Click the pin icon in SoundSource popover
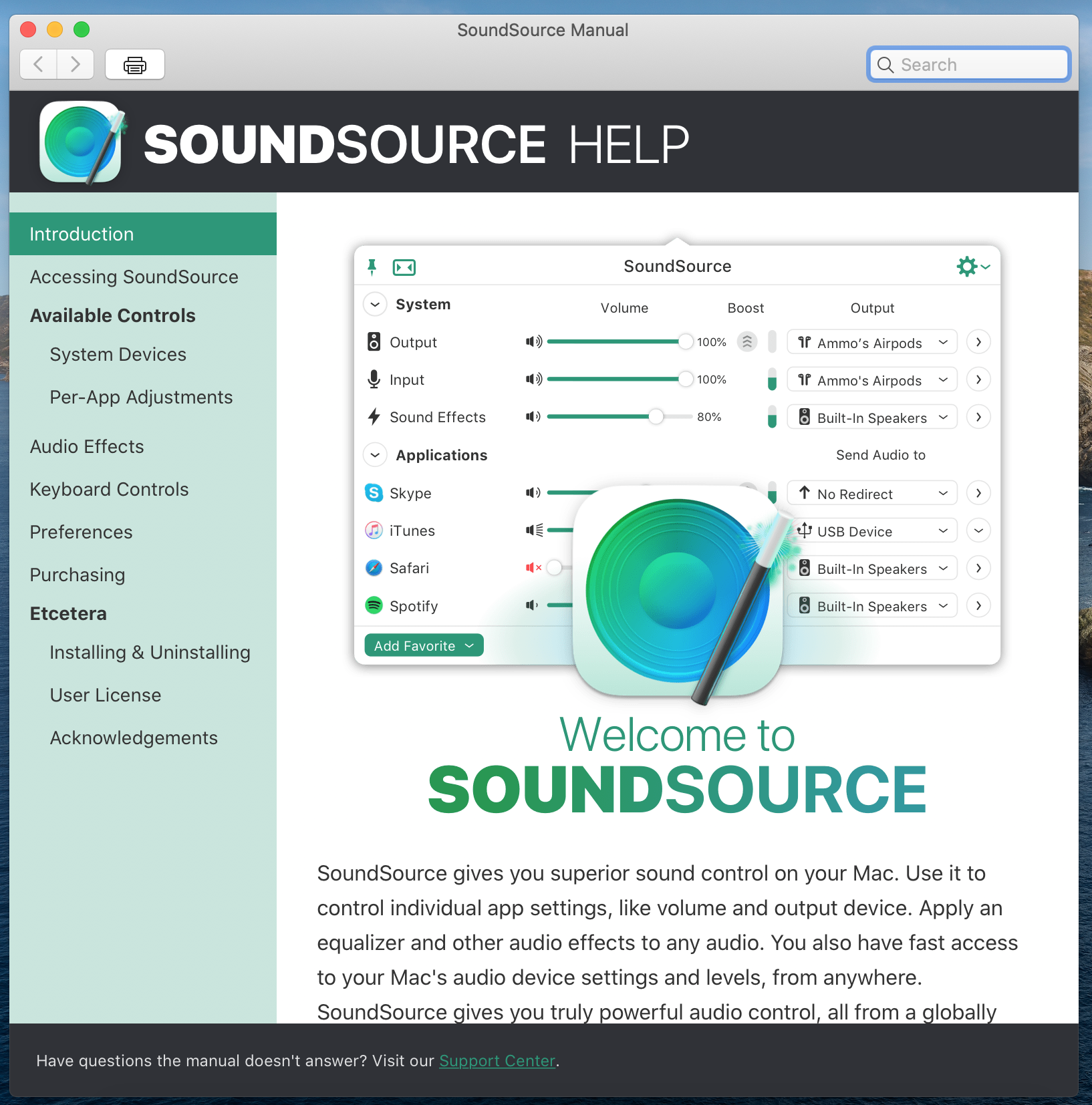Viewport: 1092px width, 1105px height. tap(372, 267)
